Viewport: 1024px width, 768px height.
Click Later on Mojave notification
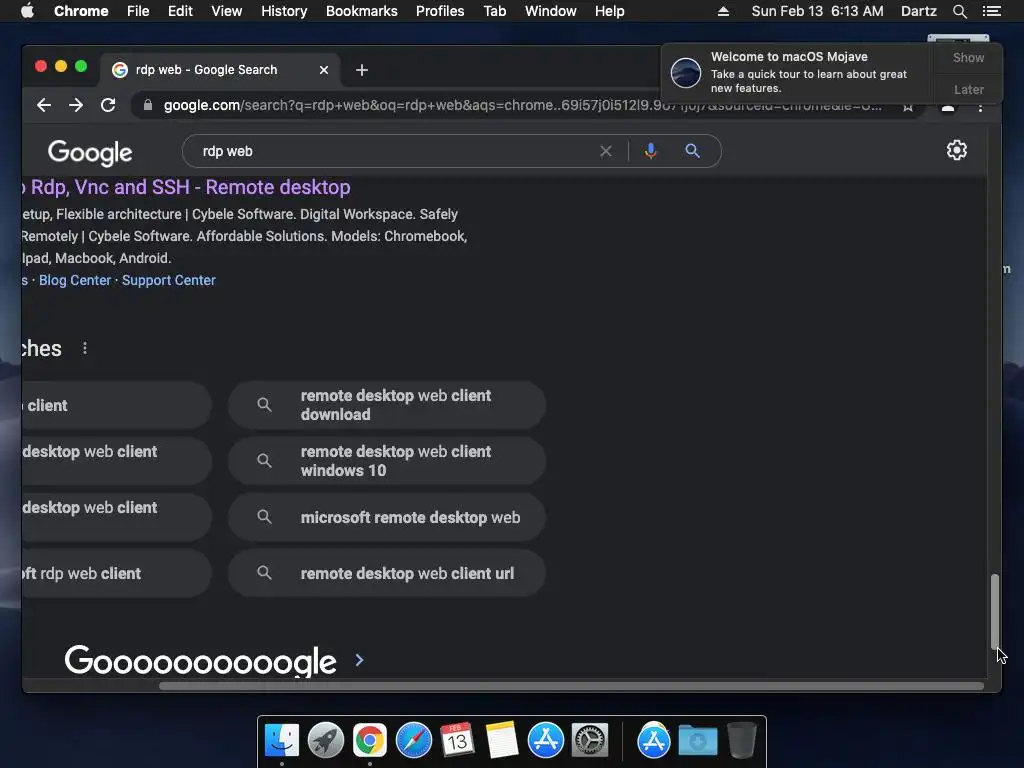pyautogui.click(x=968, y=89)
